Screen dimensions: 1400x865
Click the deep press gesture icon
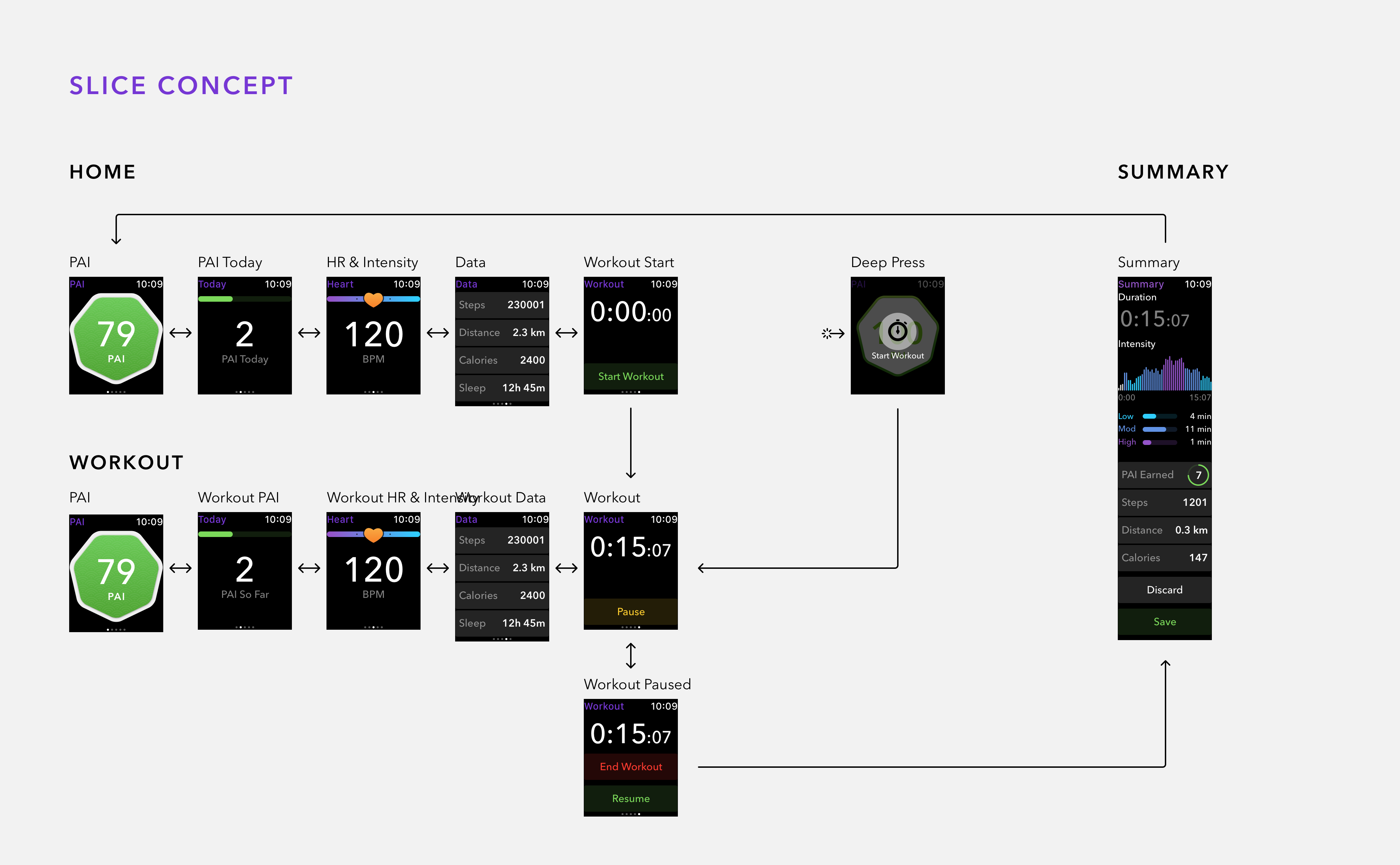(827, 333)
